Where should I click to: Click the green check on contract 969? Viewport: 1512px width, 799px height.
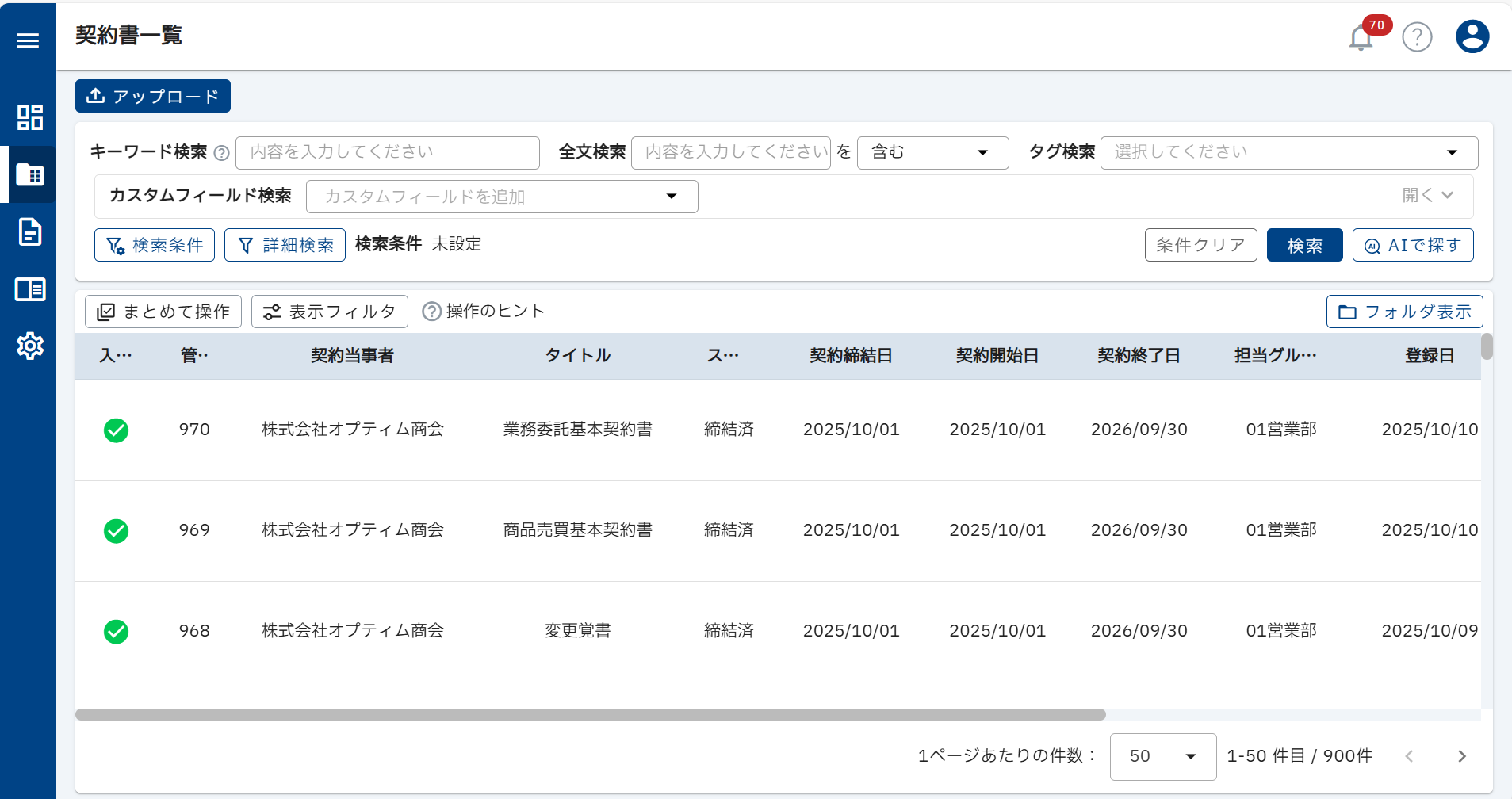[117, 531]
